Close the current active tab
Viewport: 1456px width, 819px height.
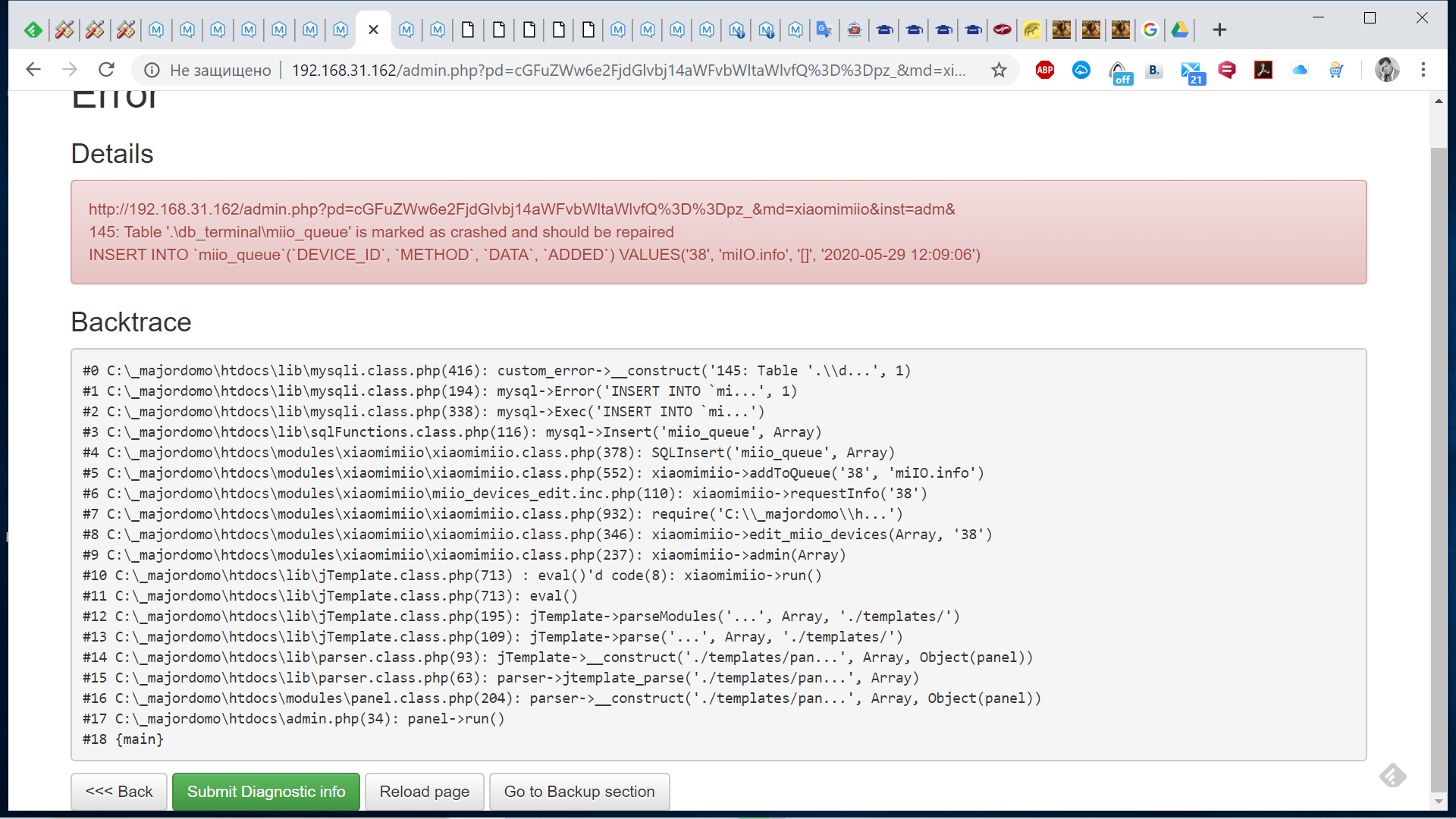[373, 30]
